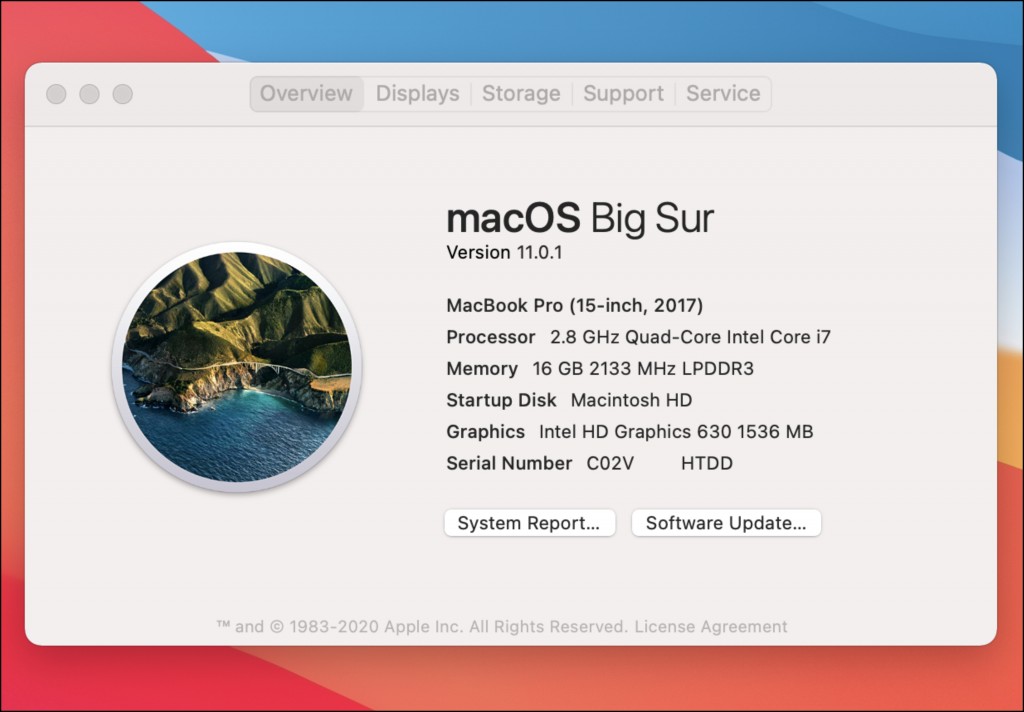Close the About This Mac window
This screenshot has width=1024, height=712.
[56, 94]
